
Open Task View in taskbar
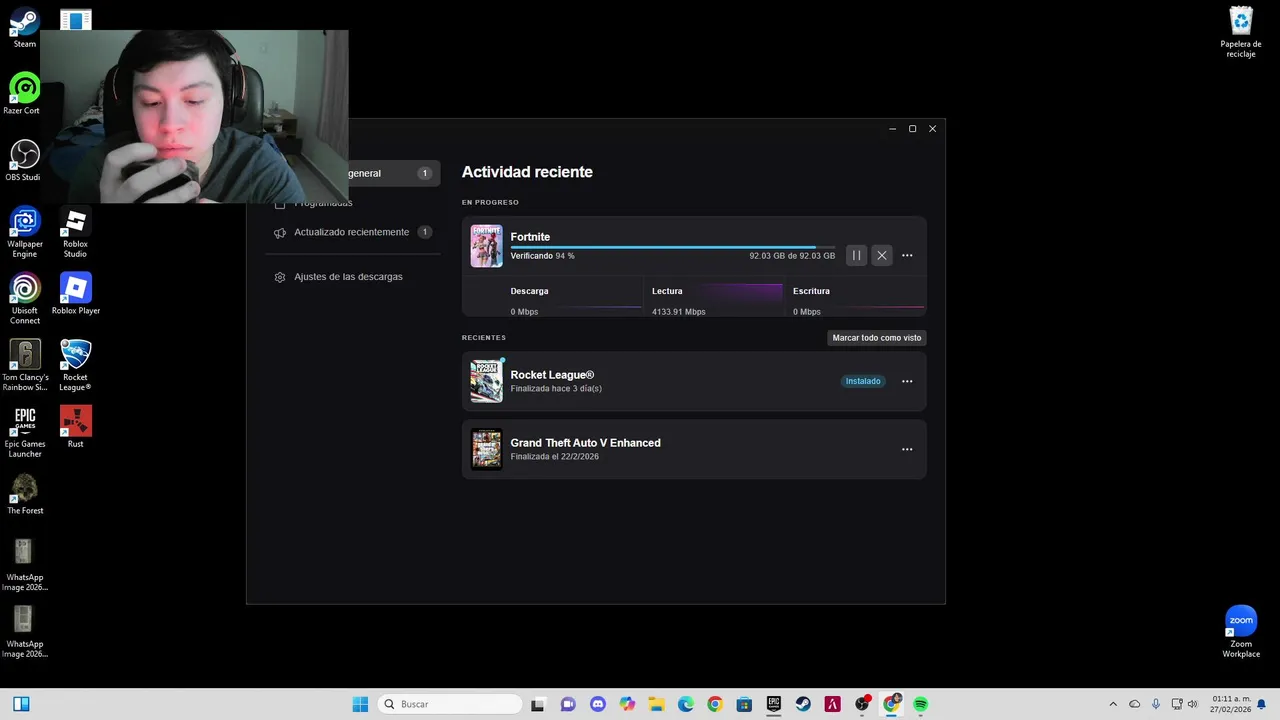[538, 704]
